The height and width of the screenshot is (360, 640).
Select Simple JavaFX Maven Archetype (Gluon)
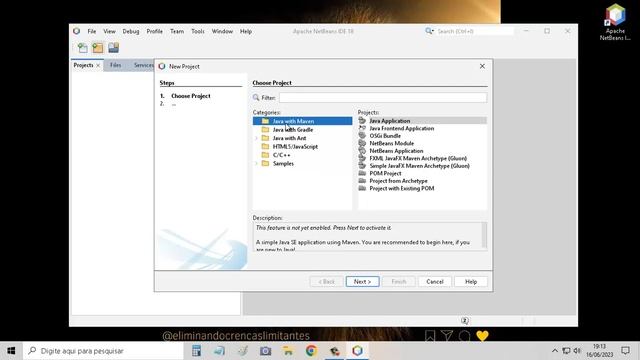(420, 166)
